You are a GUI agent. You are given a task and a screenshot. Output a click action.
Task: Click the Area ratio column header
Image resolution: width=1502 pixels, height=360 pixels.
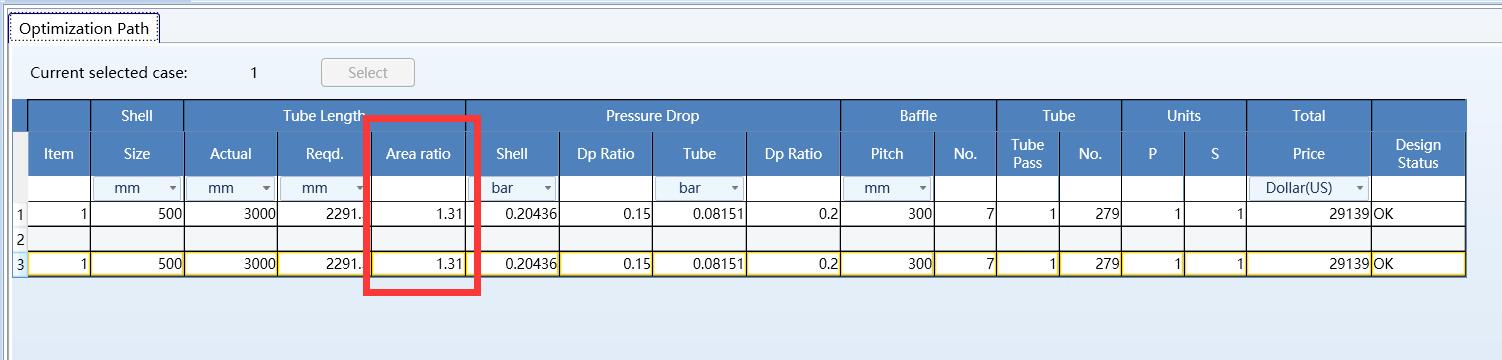(418, 153)
